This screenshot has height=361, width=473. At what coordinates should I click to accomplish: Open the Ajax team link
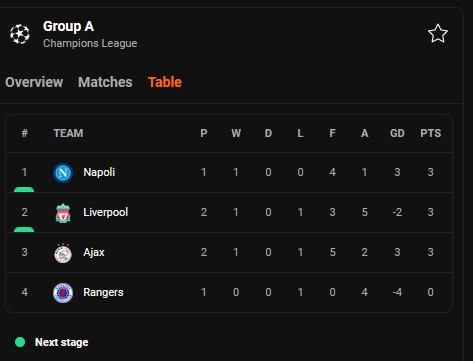pyautogui.click(x=94, y=252)
